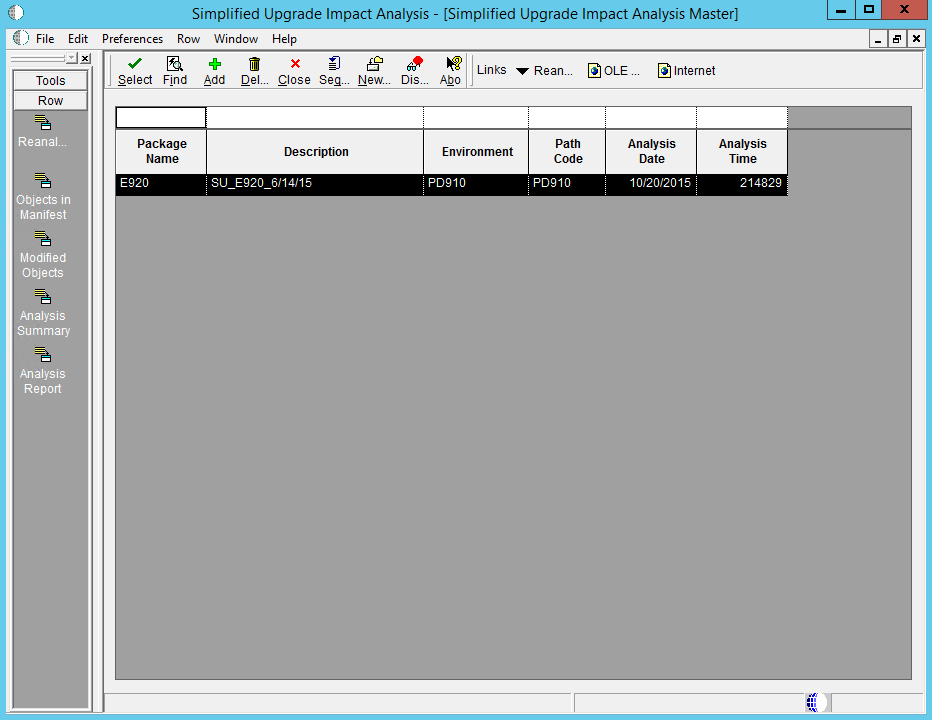The image size is (932, 720).
Task: Click the PD910 Environment cell
Action: click(x=476, y=184)
